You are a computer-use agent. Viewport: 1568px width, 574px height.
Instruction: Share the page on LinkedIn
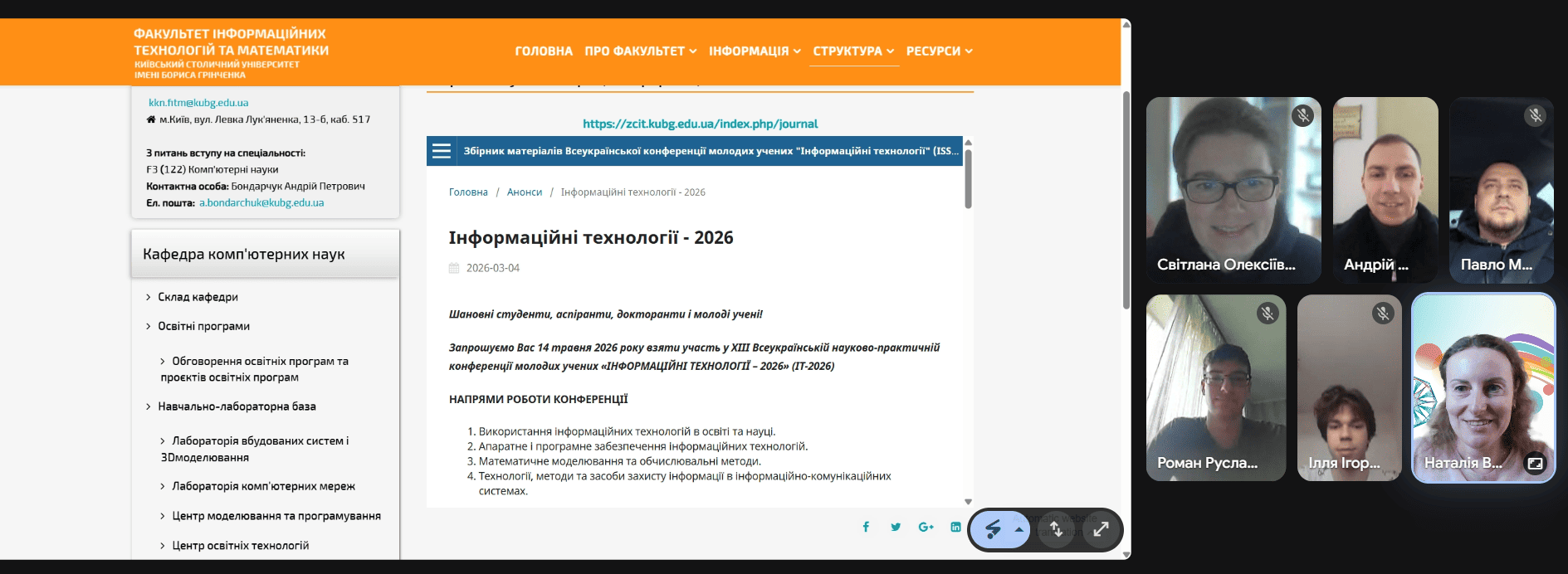pyautogui.click(x=955, y=527)
